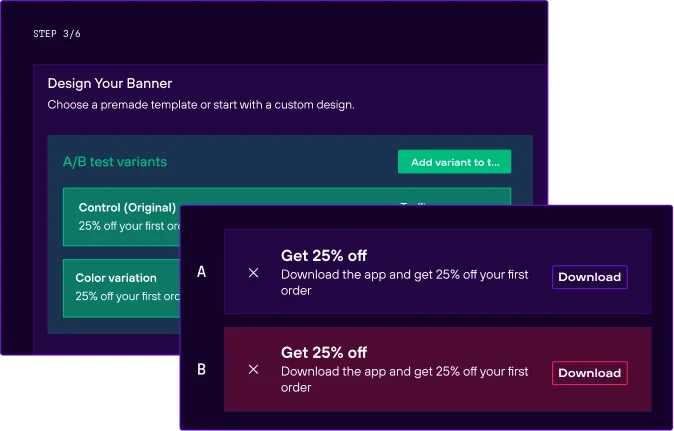The image size is (674, 431).
Task: Select the Color variation variant title
Action: (116, 278)
